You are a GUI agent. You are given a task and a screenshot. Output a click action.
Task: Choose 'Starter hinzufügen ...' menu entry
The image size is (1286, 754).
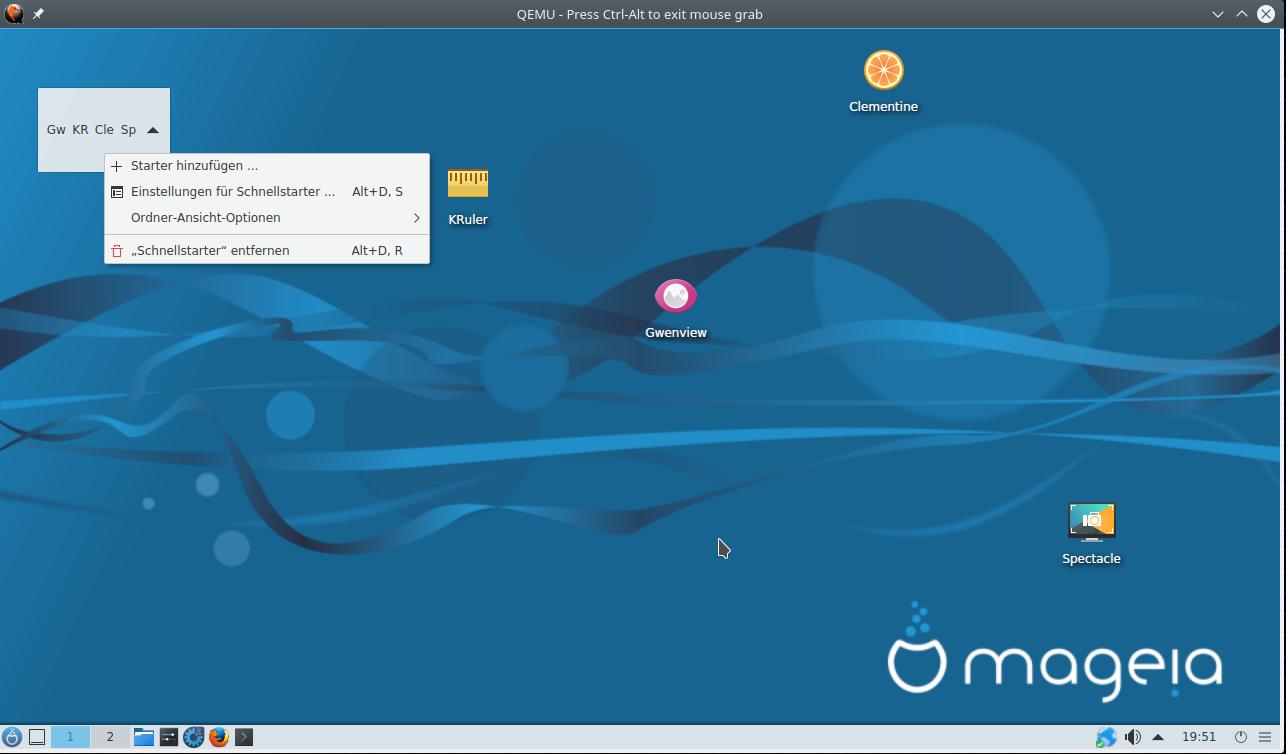[x=267, y=165]
